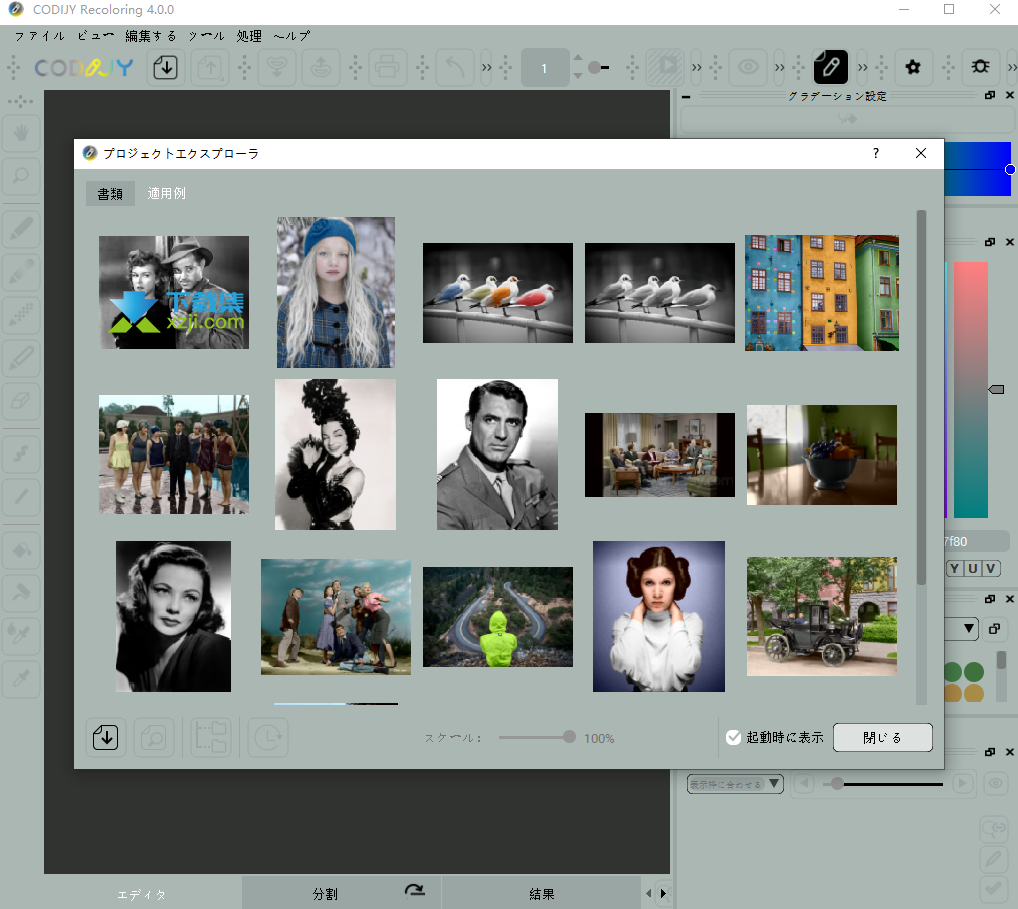Open the ビュー menu

[95, 36]
